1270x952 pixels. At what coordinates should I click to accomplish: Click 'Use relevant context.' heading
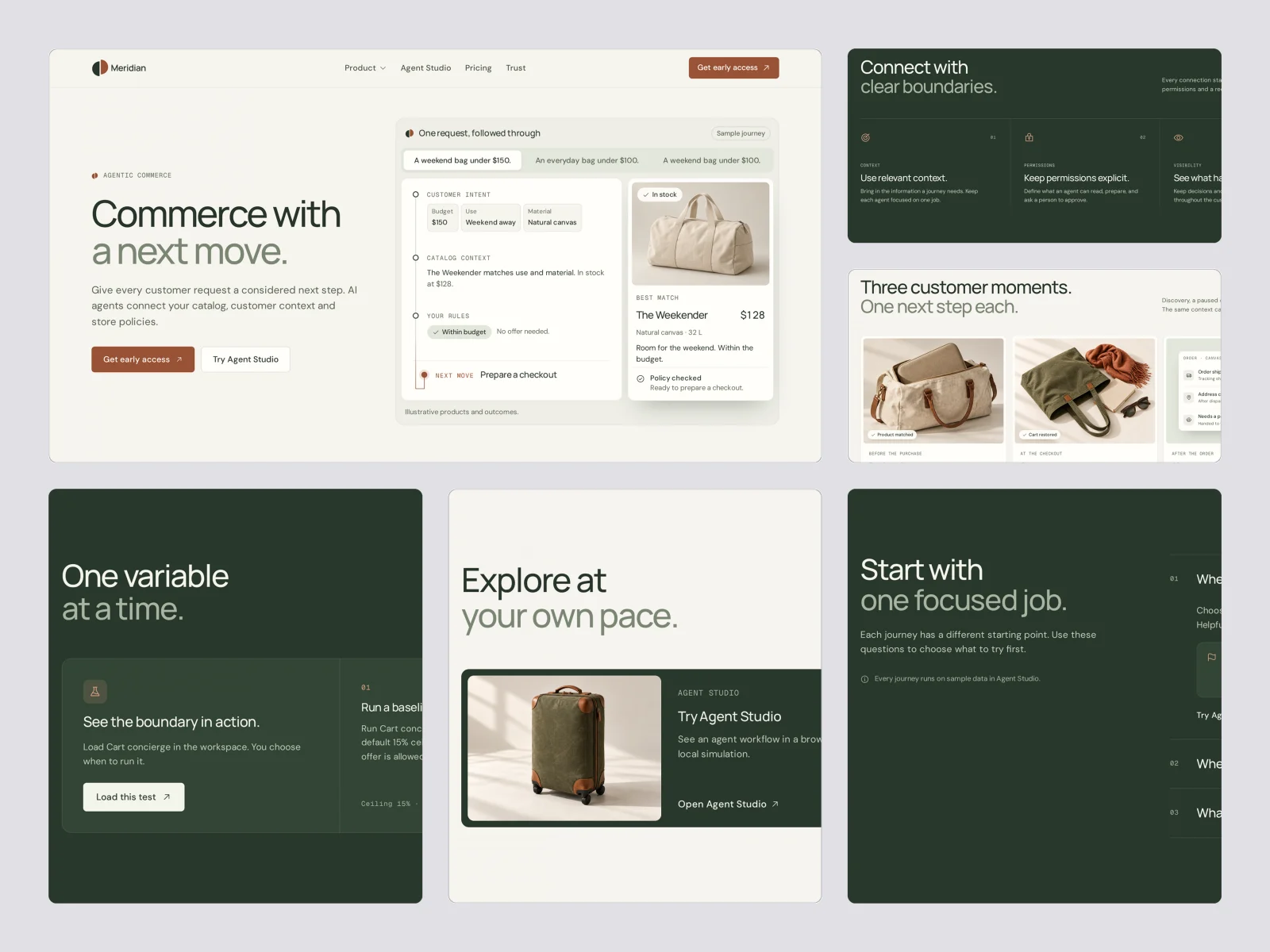(903, 178)
